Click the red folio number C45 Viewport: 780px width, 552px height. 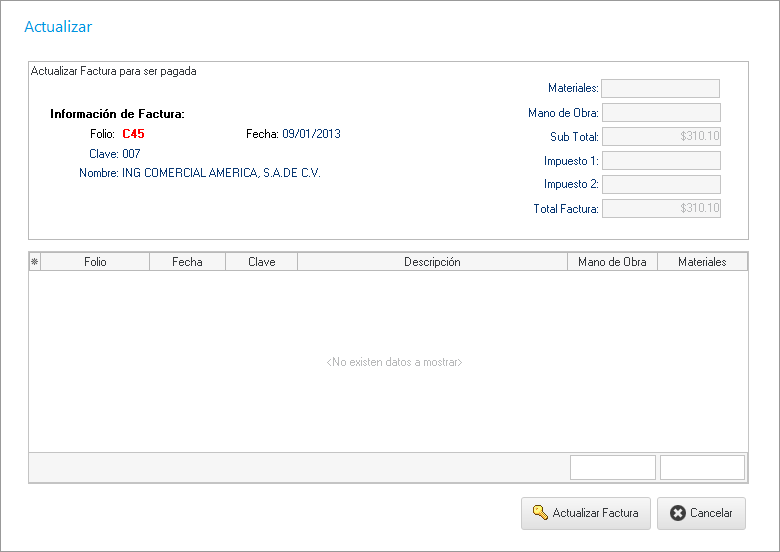click(134, 133)
